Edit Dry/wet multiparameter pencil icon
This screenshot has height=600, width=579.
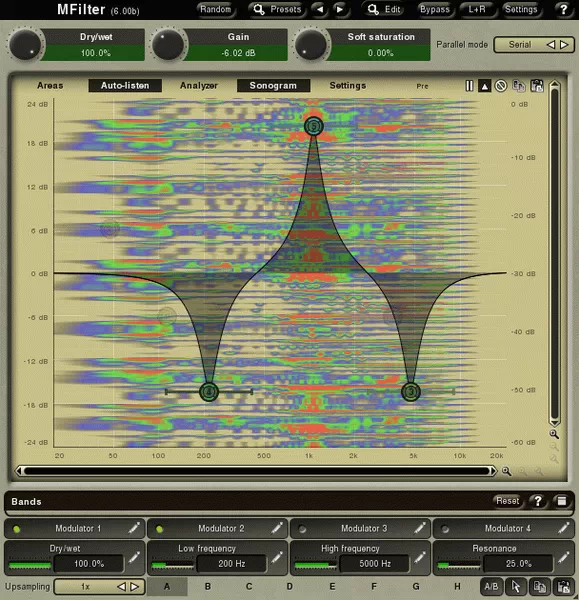point(134,558)
